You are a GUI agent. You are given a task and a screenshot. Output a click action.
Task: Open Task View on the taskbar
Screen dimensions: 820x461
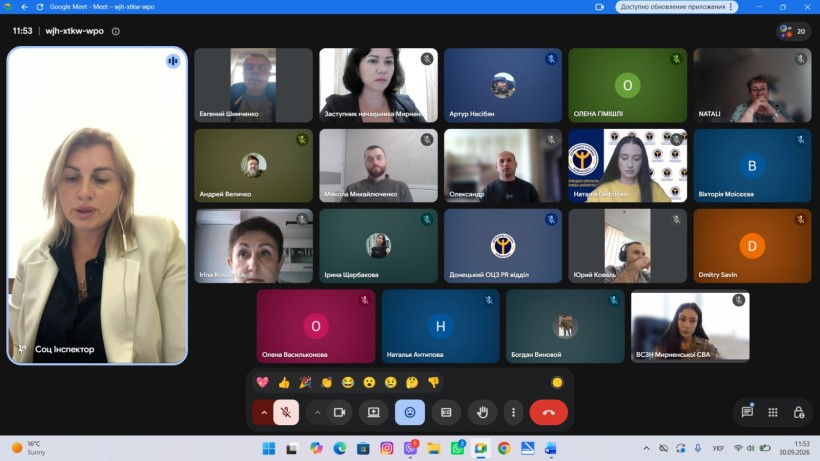pyautogui.click(x=292, y=448)
